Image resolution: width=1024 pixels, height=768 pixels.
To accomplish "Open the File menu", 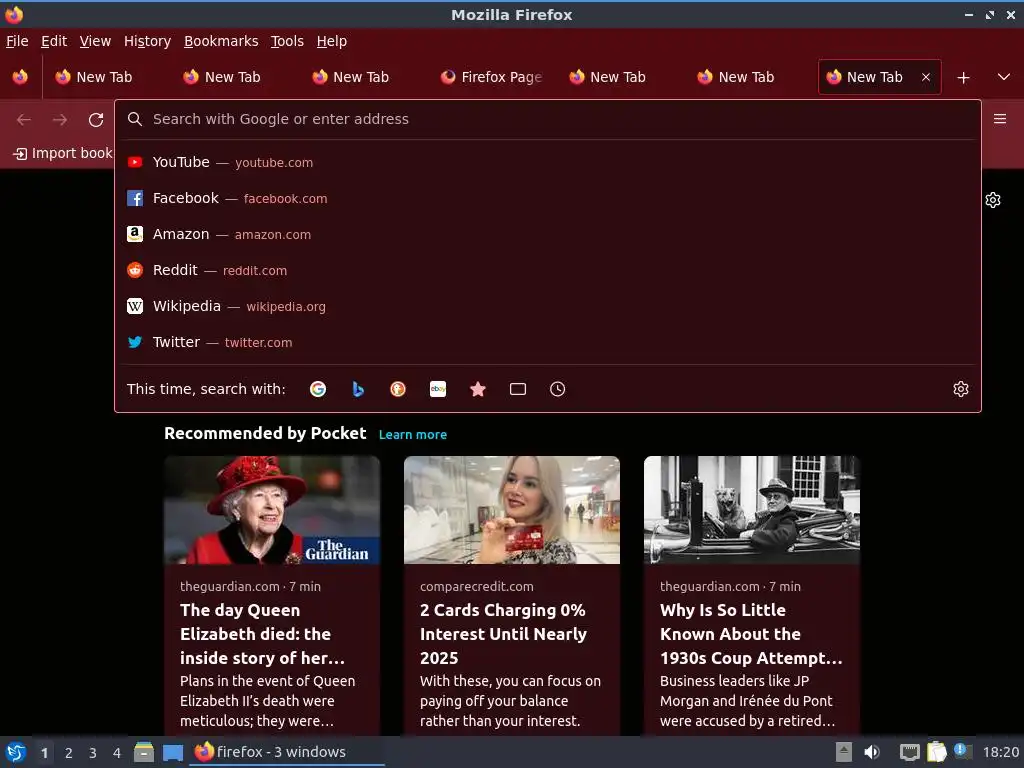I will click(17, 41).
